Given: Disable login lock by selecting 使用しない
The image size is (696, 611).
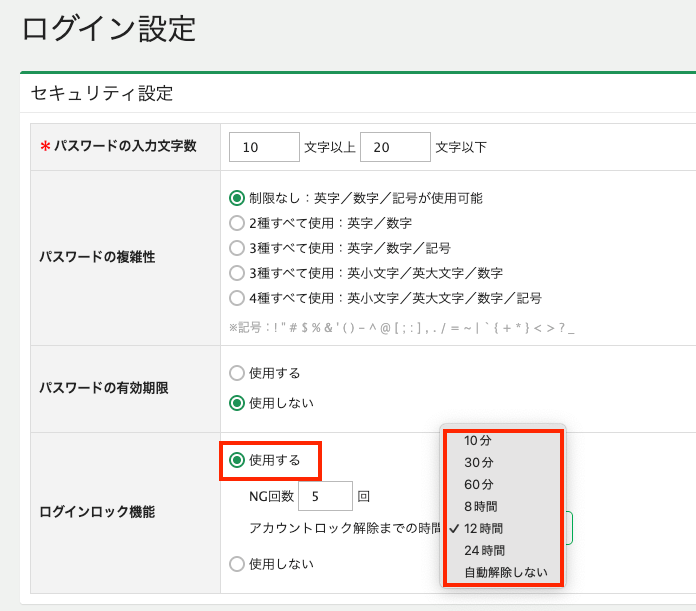Looking at the screenshot, I should (237, 563).
